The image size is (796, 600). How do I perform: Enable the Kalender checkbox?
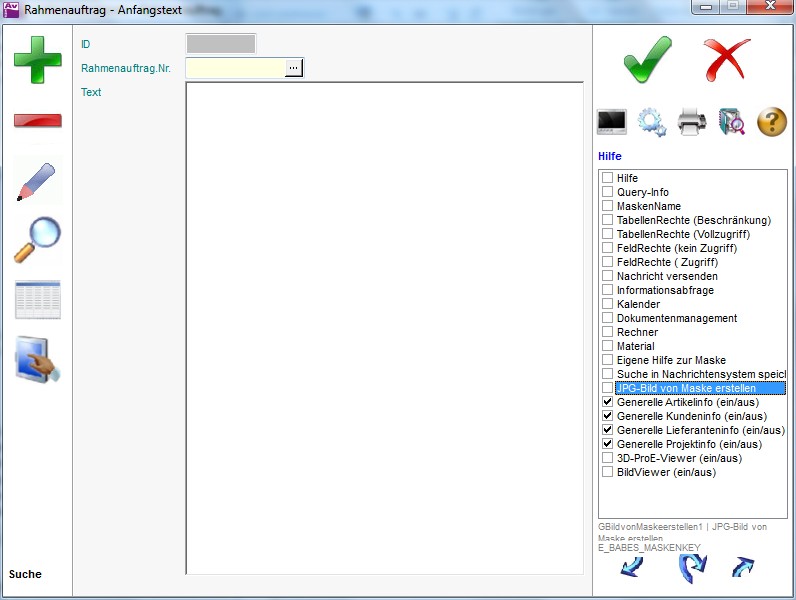607,304
